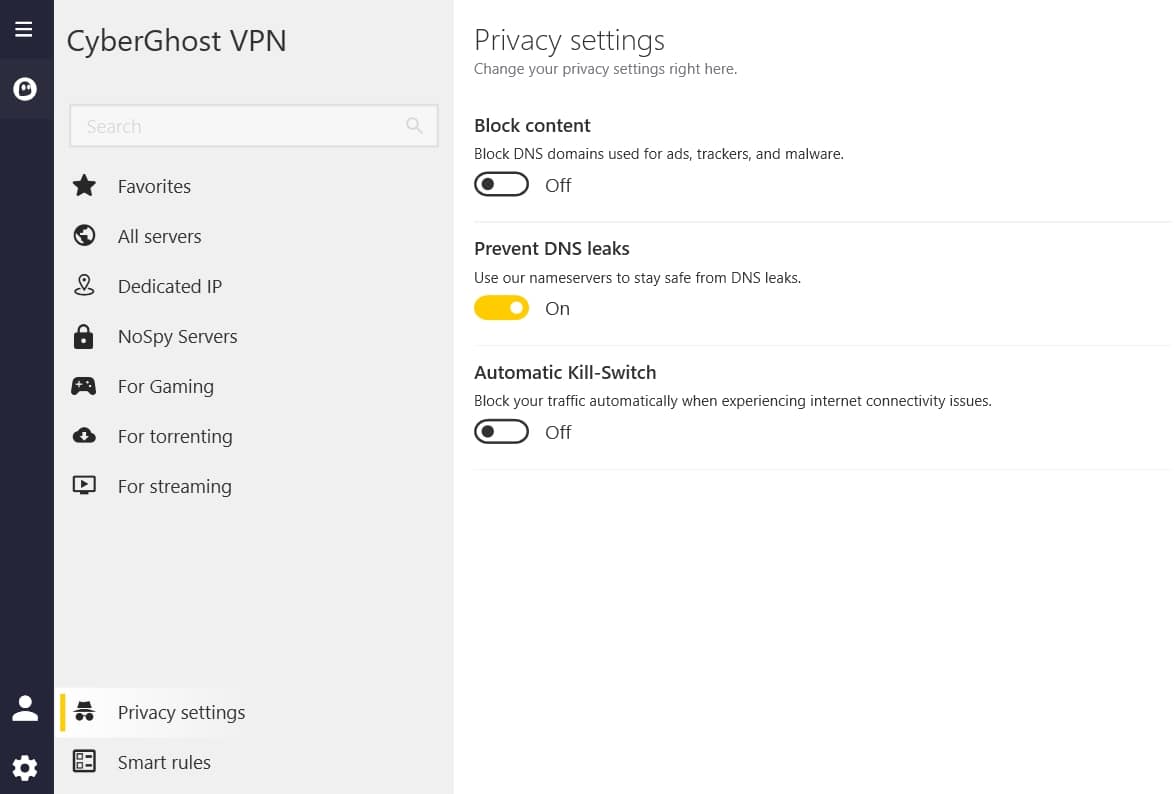Enable the Block content toggle
The height and width of the screenshot is (794, 1174).
tap(502, 184)
